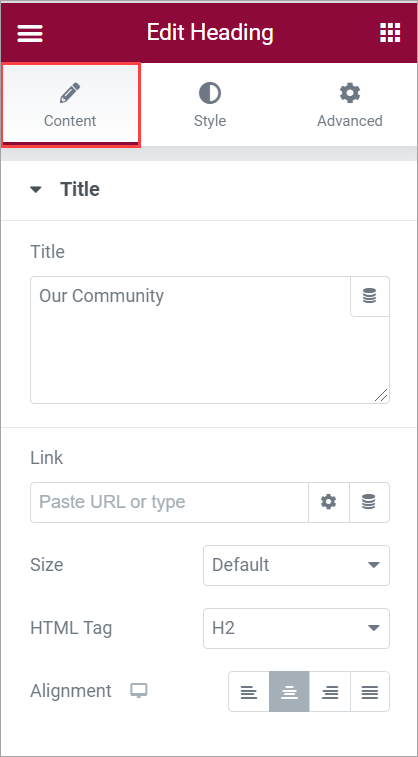Click the half-circle Style icon
The image size is (418, 757).
pyautogui.click(x=210, y=93)
